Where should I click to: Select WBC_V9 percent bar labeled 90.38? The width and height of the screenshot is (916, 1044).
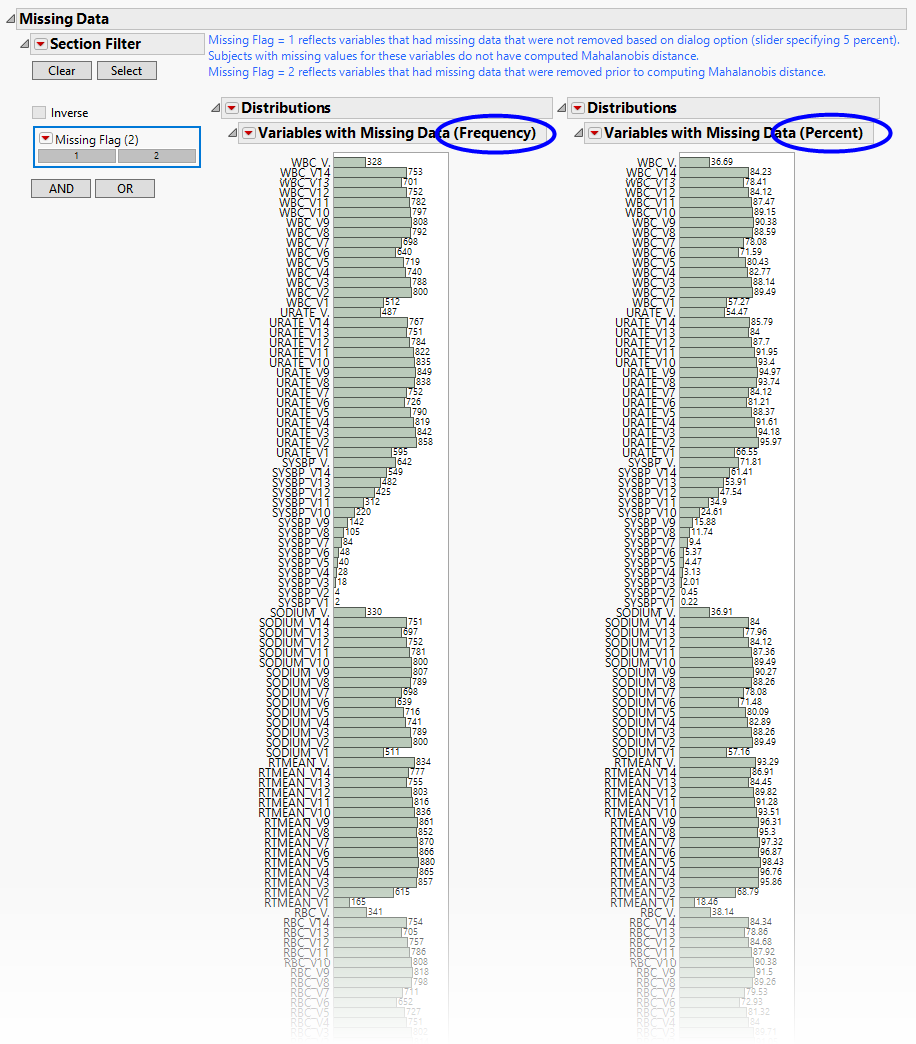tap(716, 222)
